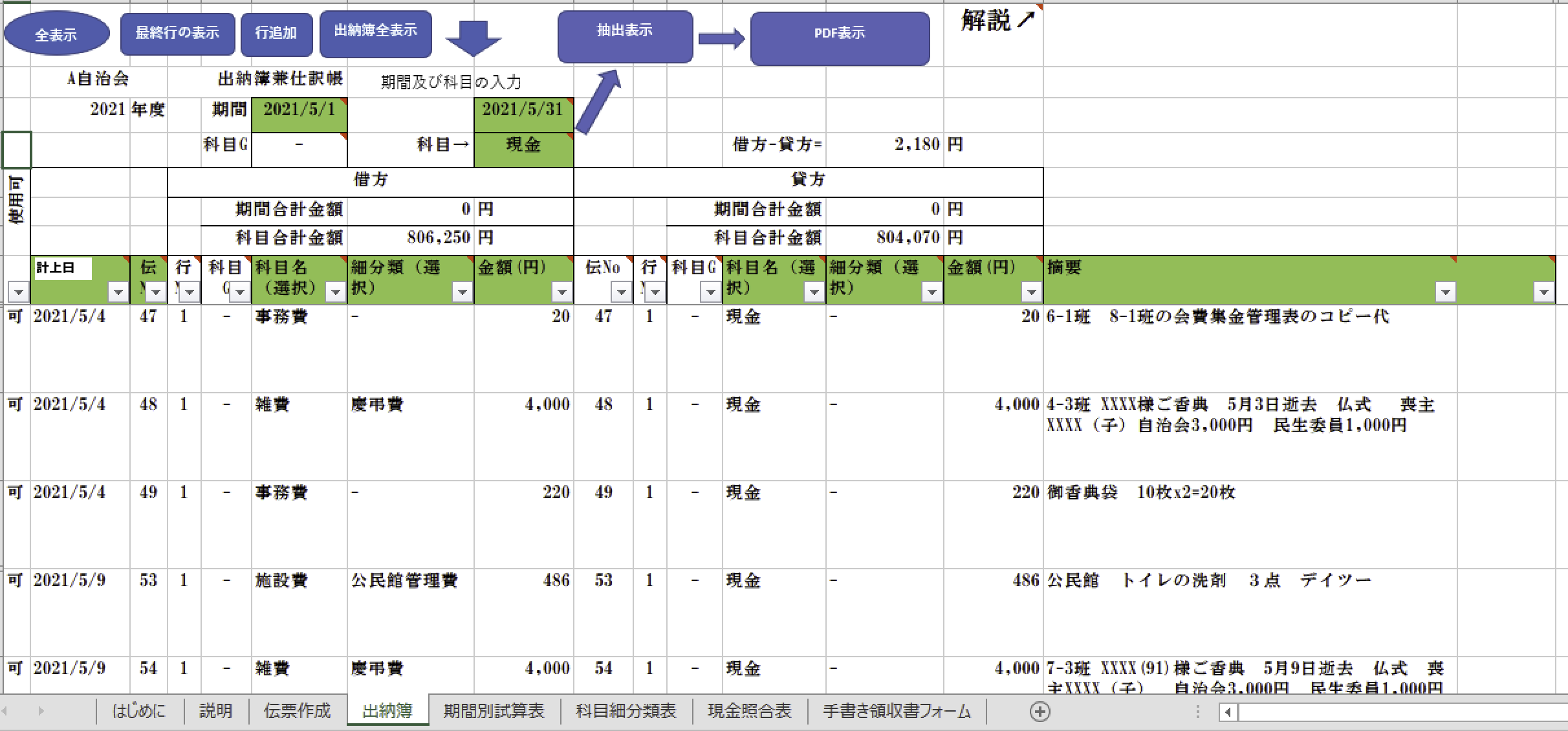The height and width of the screenshot is (731, 1568).
Task: Click the add new sheet plus icon
Action: (x=1040, y=712)
